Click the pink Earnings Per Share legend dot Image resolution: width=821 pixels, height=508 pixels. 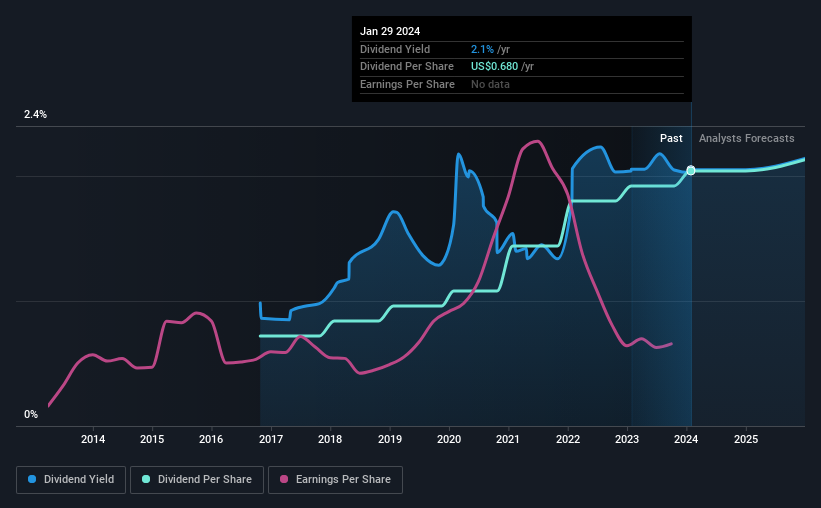(284, 479)
